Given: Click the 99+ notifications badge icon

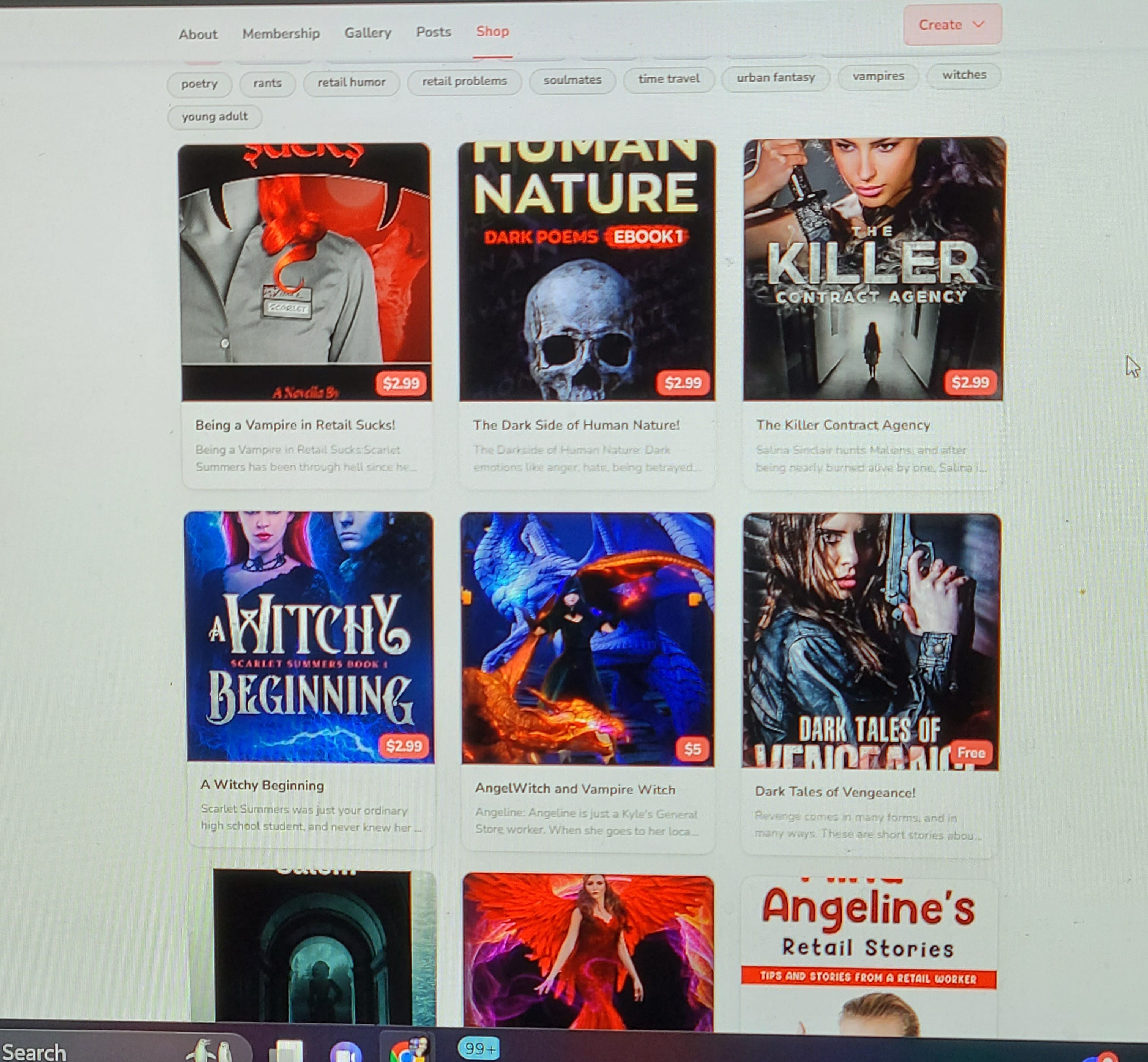Looking at the screenshot, I should coord(478,1049).
